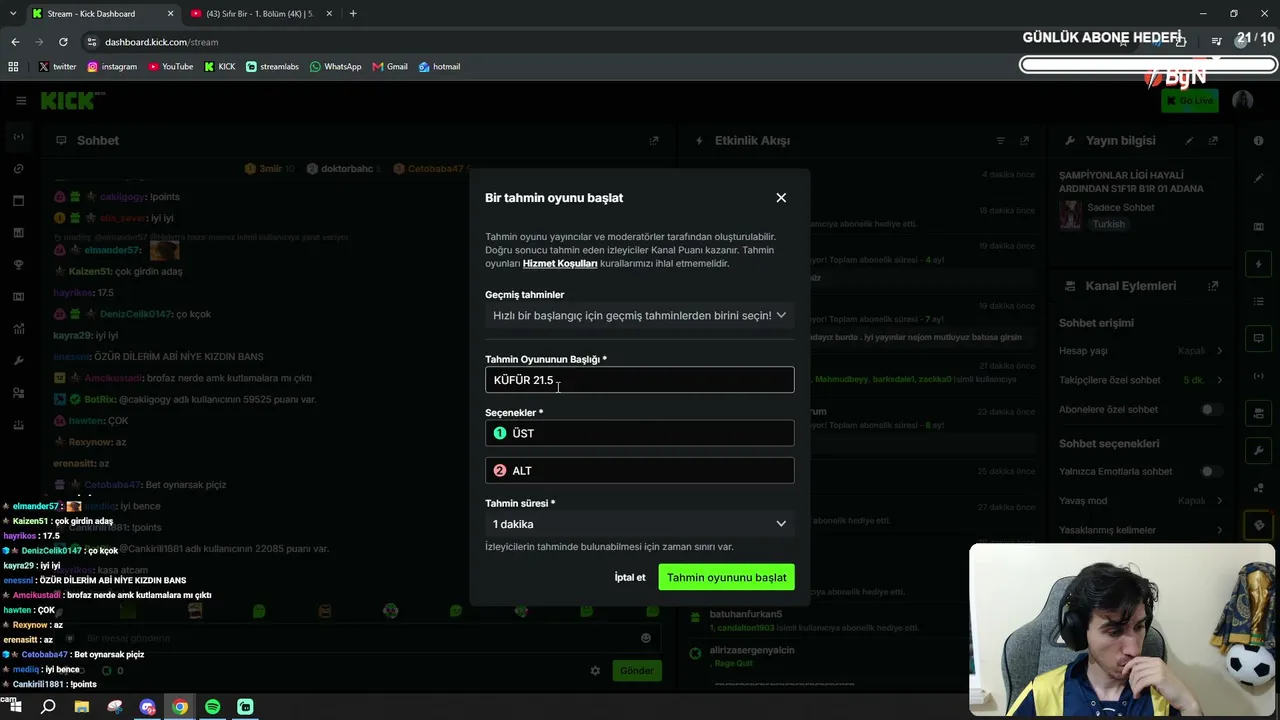Screen dimensions: 1280x720
Task: Click the green Go Live button
Action: pyautogui.click(x=1189, y=100)
